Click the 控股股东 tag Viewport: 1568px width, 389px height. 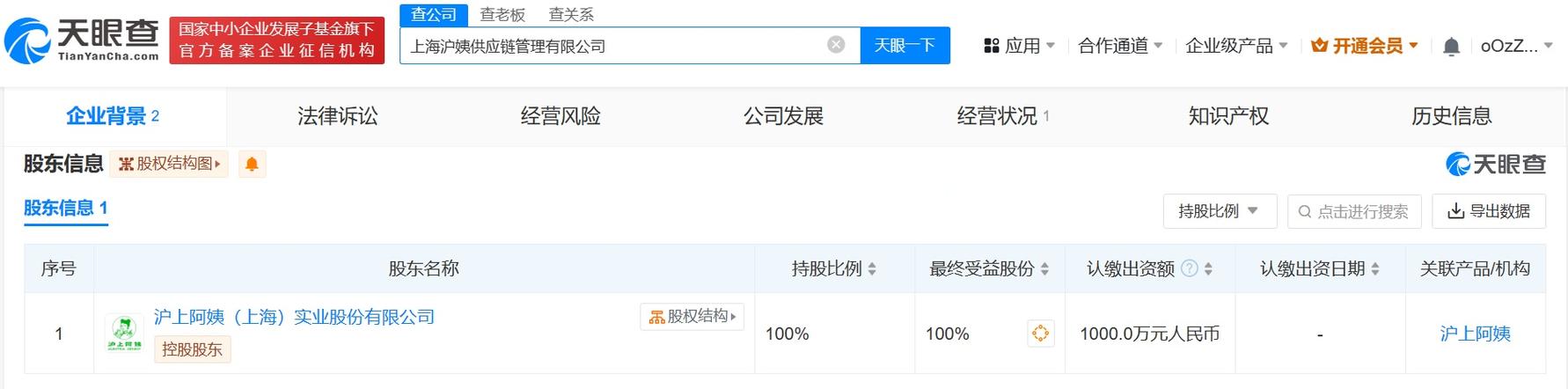(192, 349)
